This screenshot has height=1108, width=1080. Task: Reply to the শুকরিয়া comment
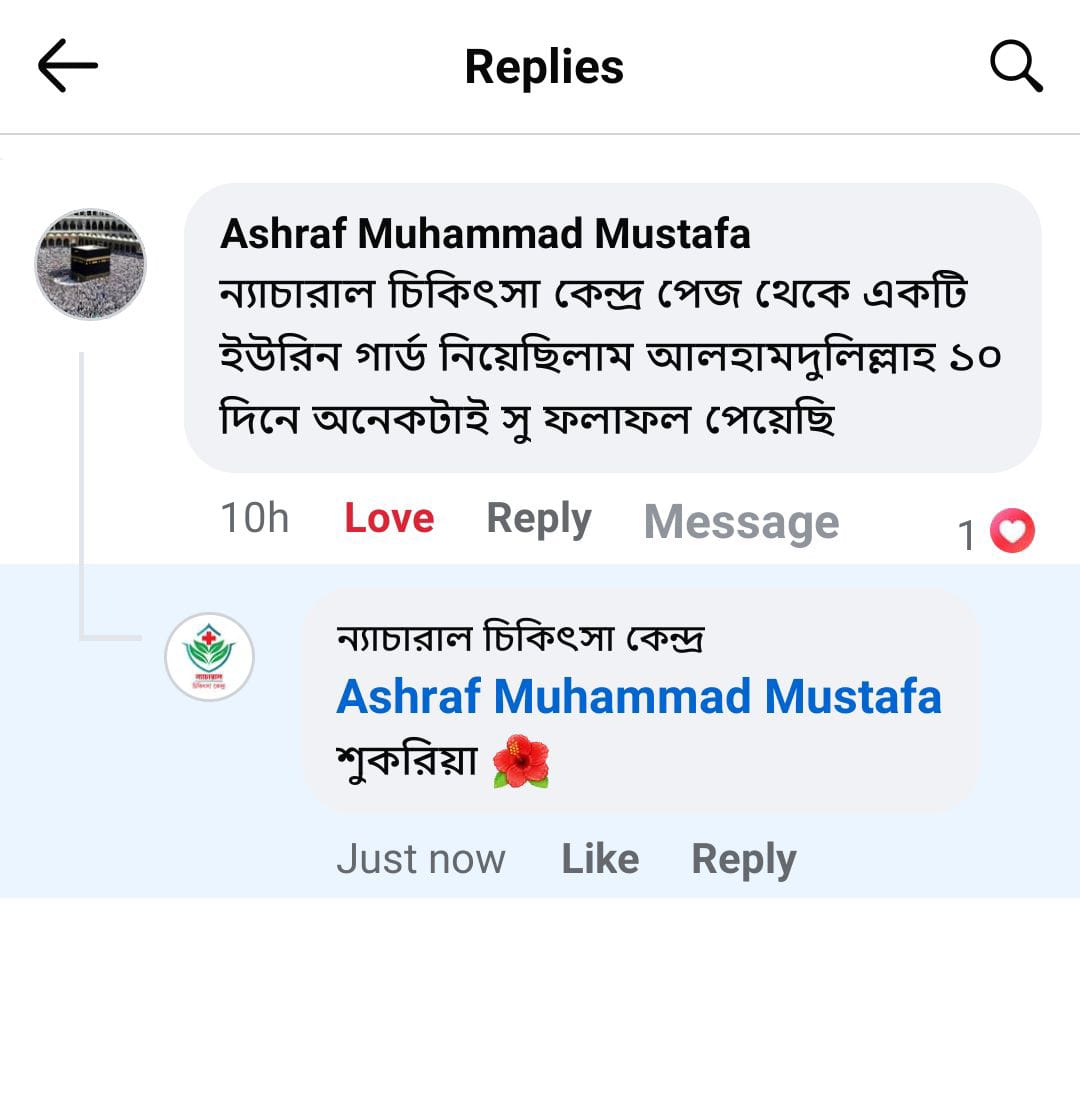click(x=744, y=859)
